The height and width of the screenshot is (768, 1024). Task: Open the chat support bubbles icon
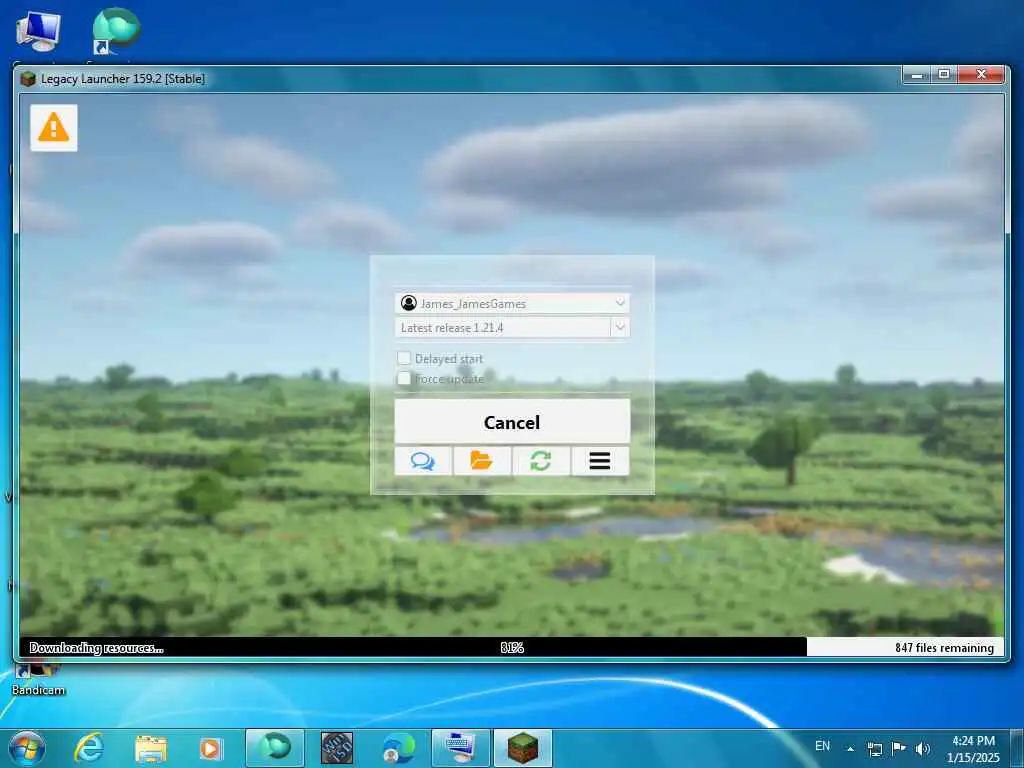[423, 461]
